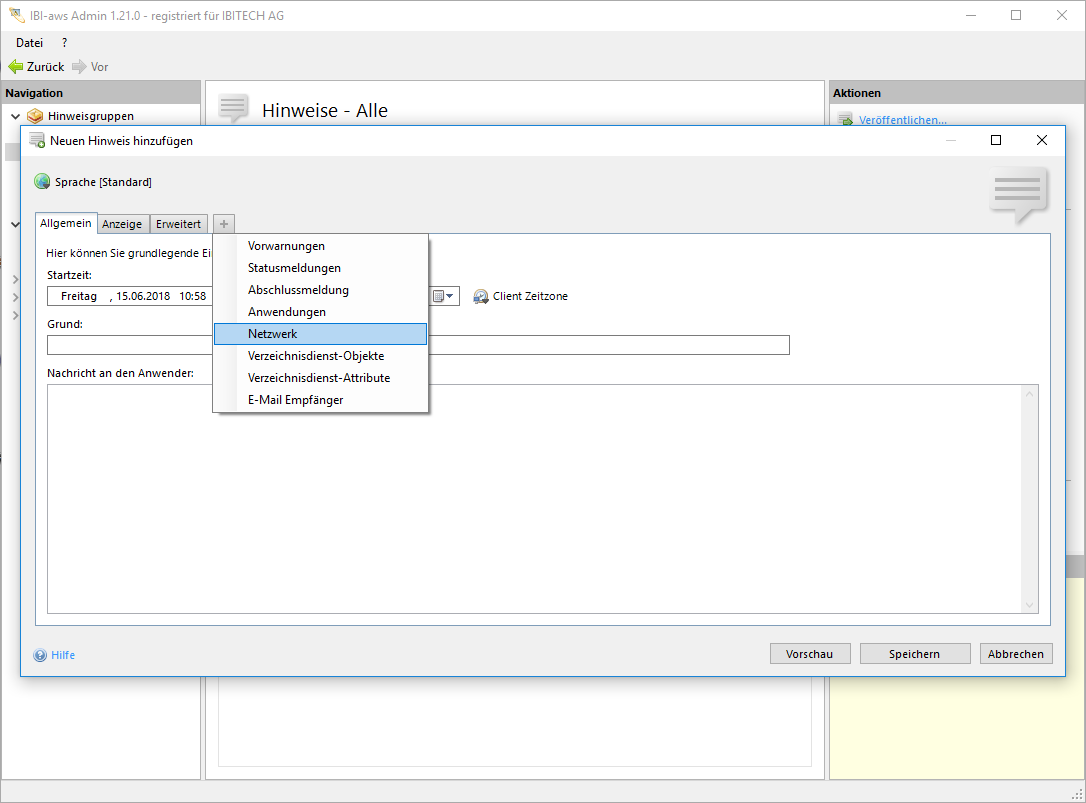The height and width of the screenshot is (803, 1086).
Task: Switch to the Anzeige tab
Action: point(122,224)
